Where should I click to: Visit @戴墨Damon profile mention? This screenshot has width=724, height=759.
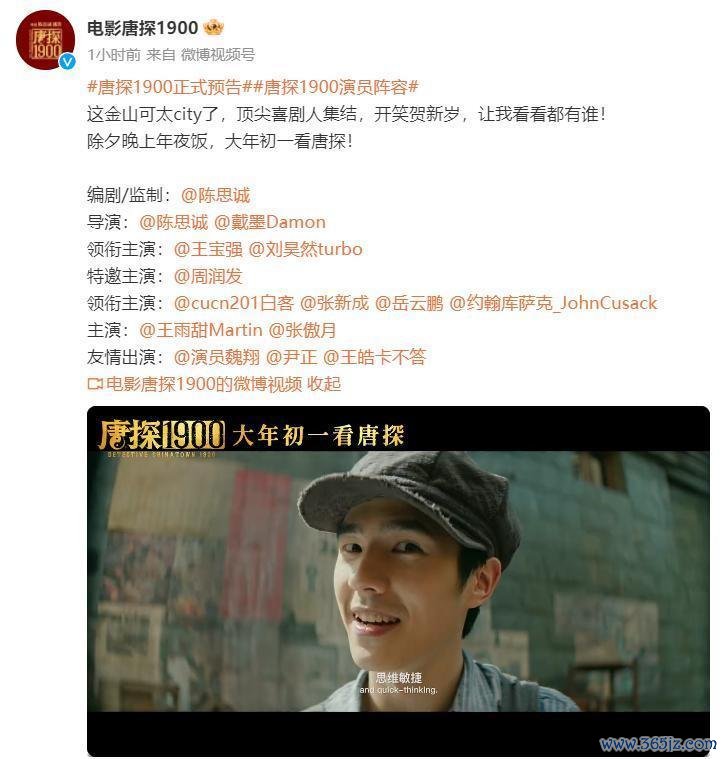(x=270, y=223)
